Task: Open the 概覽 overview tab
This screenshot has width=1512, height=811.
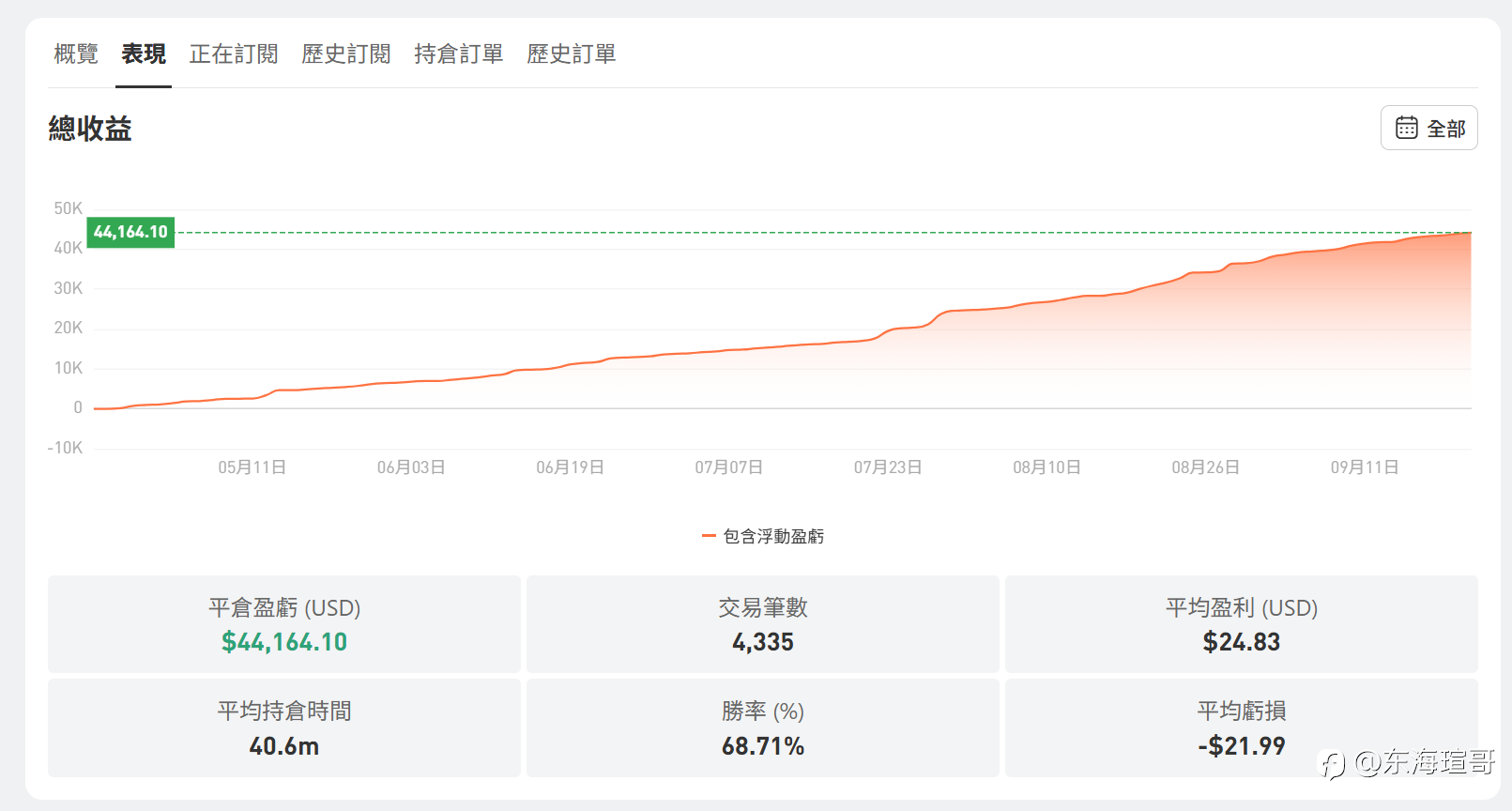Action: [76, 54]
